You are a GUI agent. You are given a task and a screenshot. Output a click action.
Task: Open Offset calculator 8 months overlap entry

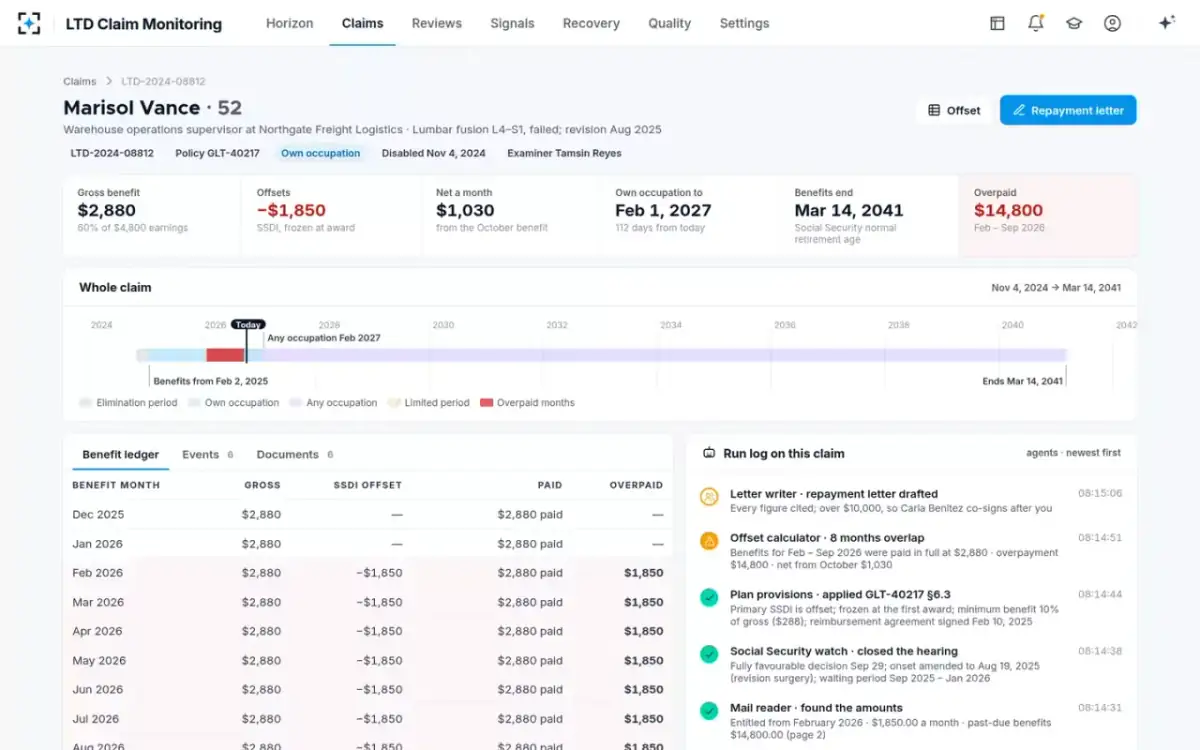pos(910,551)
